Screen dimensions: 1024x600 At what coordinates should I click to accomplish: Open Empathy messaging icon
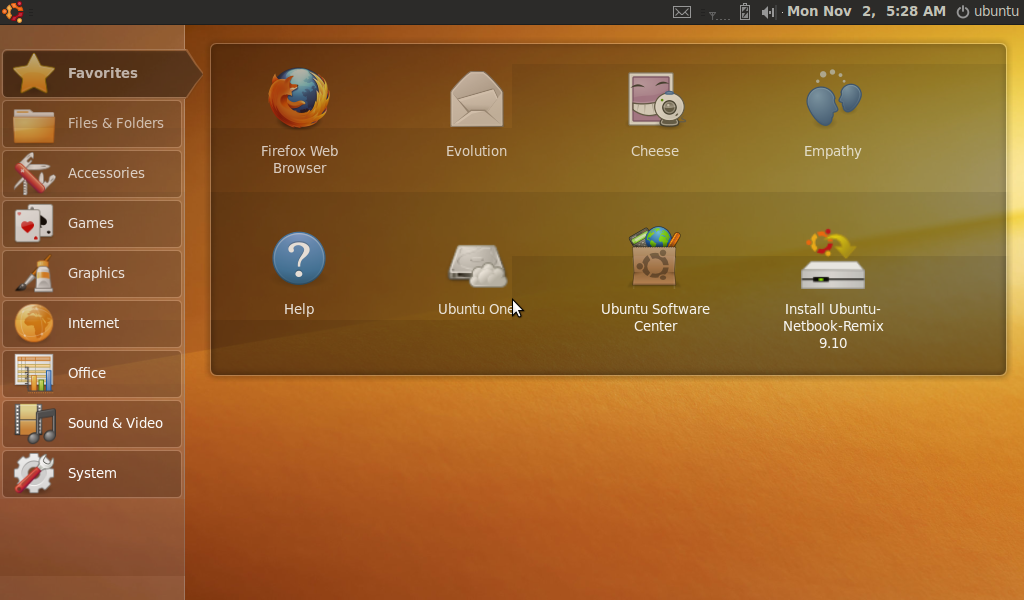click(x=833, y=98)
